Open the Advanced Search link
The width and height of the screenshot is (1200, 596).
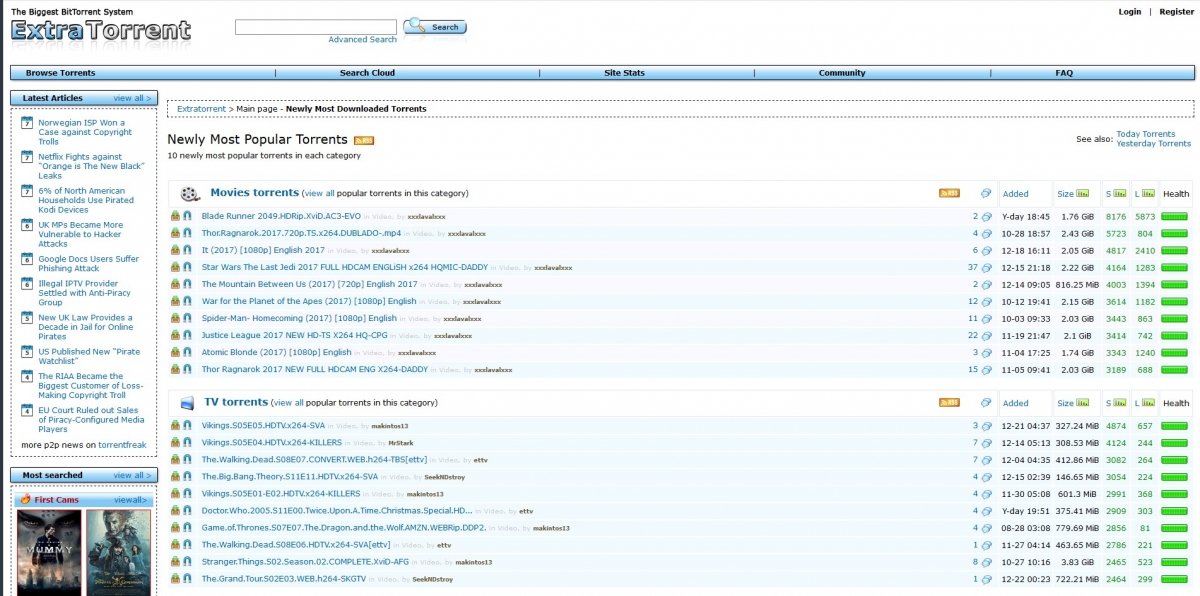363,40
